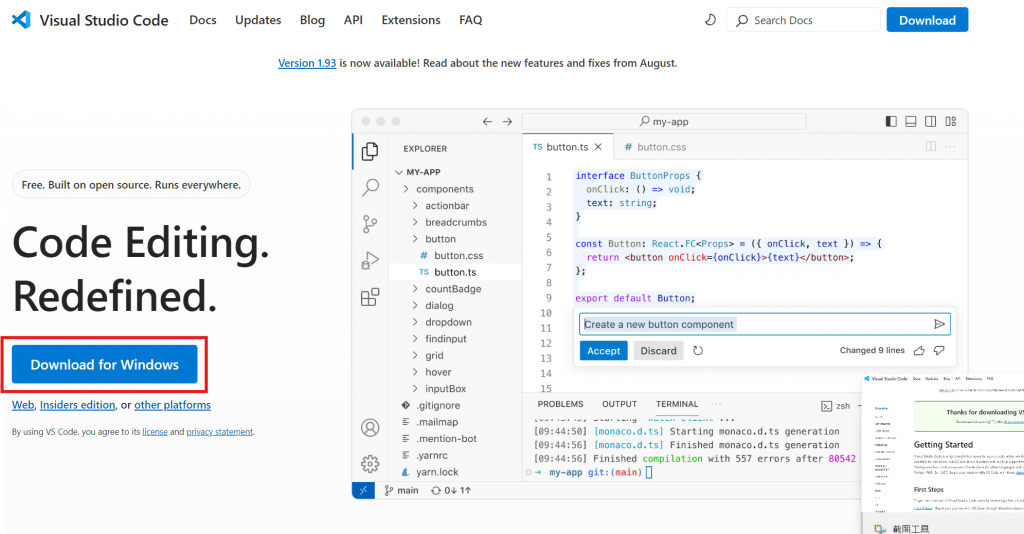Viewport: 1024px width, 534px height.
Task: Expand the hover folder
Action: coord(415,372)
